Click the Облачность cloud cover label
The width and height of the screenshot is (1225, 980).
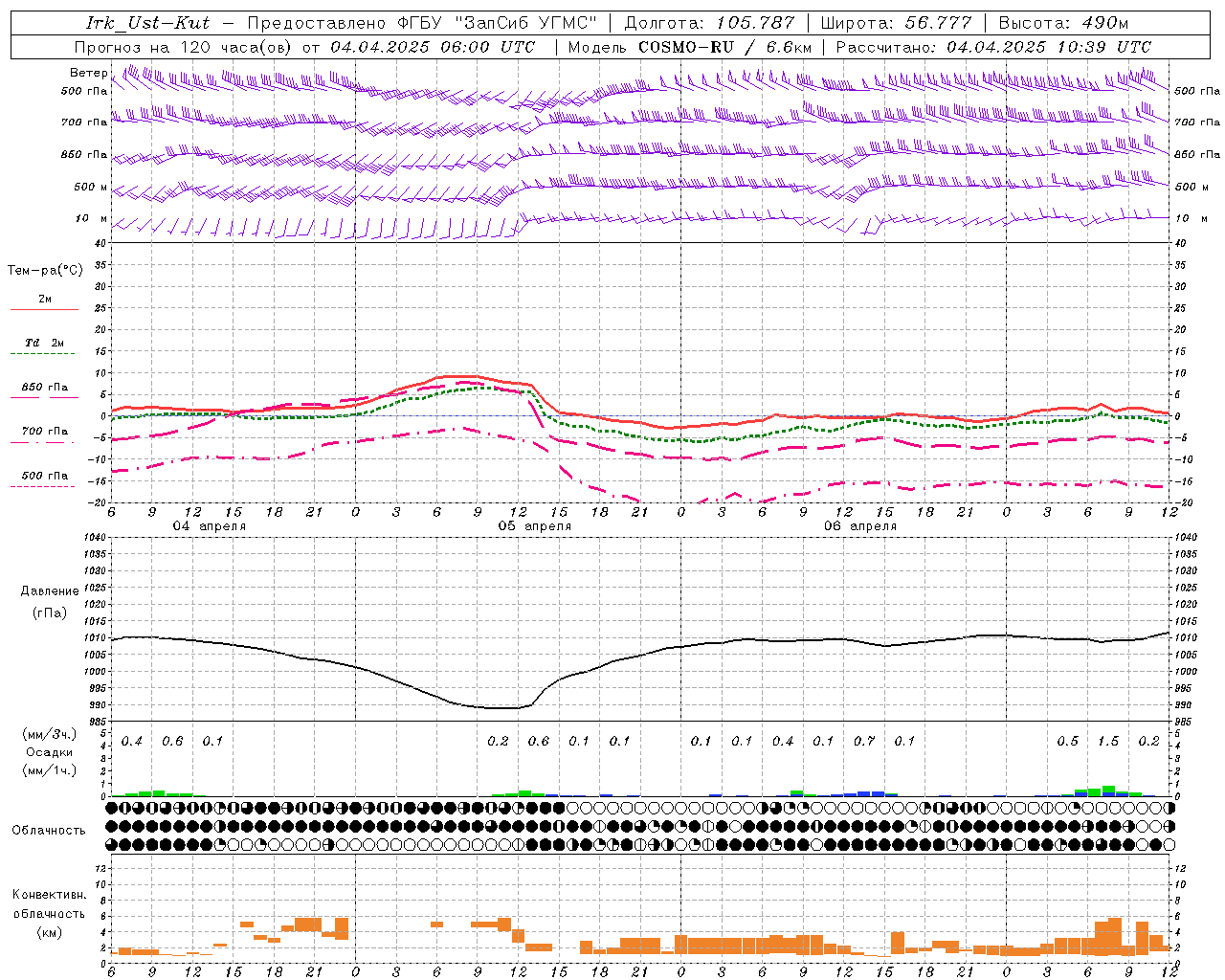pos(49,831)
